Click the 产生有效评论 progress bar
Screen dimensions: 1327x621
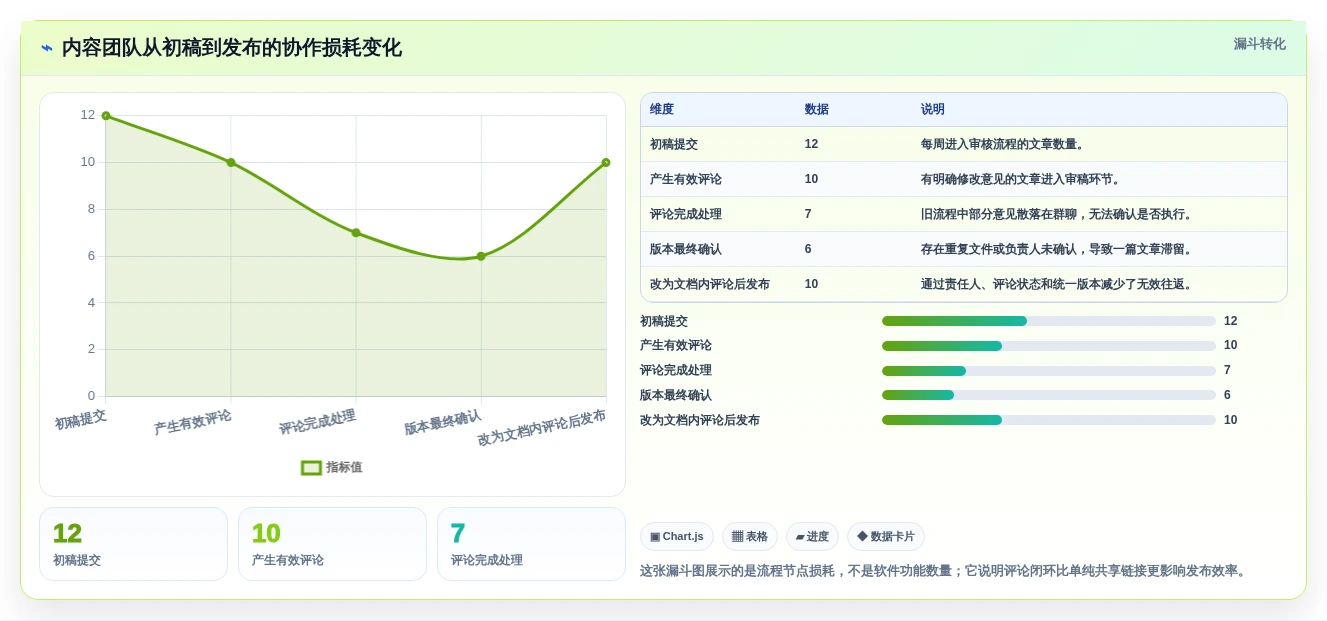[1049, 346]
